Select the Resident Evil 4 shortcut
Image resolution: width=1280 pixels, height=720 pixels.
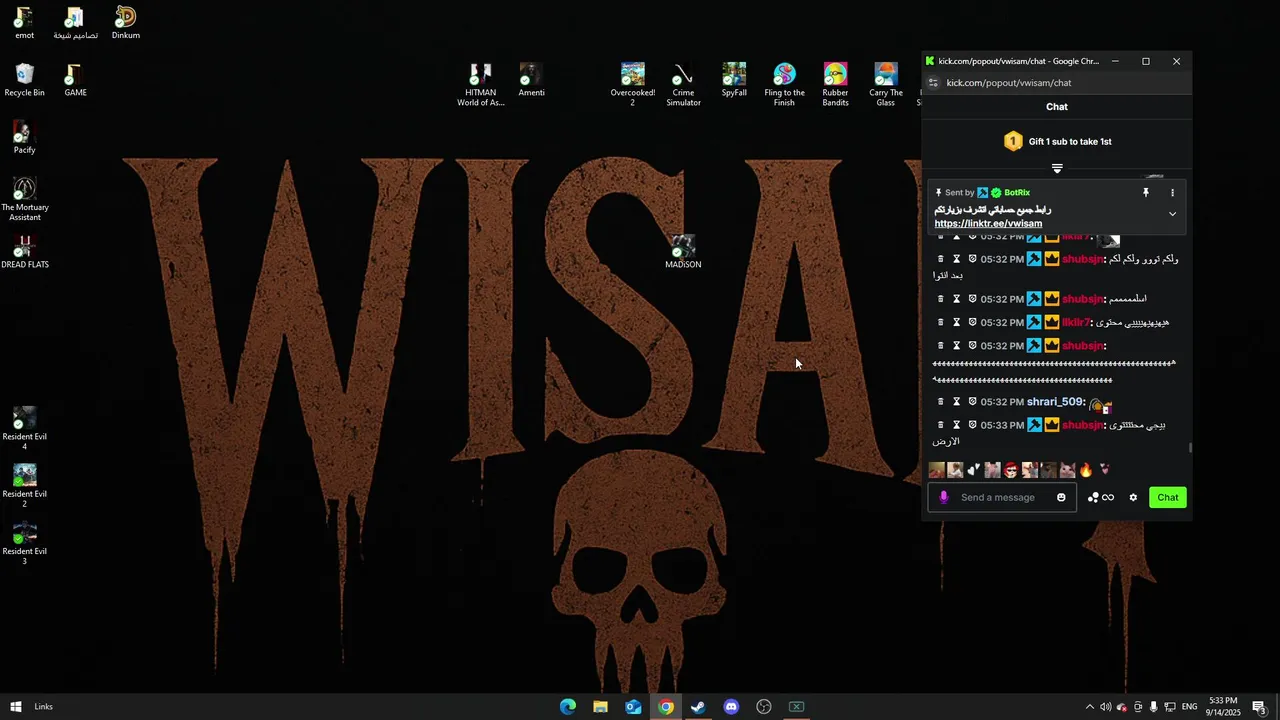click(x=25, y=428)
